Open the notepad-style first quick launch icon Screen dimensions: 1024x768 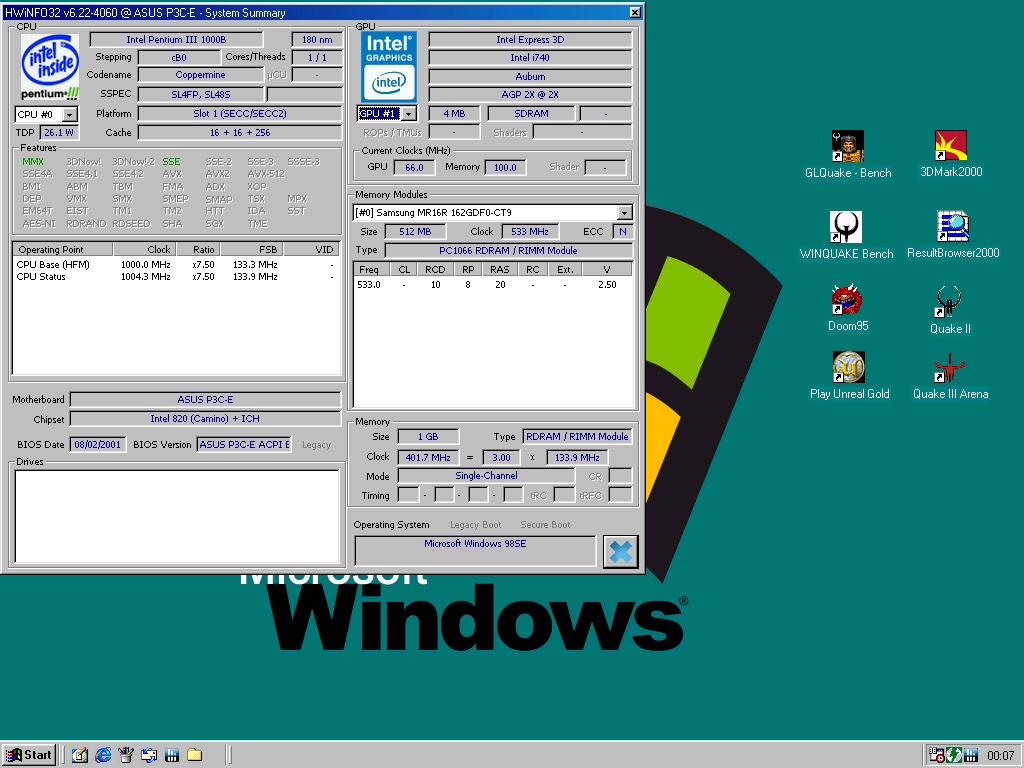point(80,755)
